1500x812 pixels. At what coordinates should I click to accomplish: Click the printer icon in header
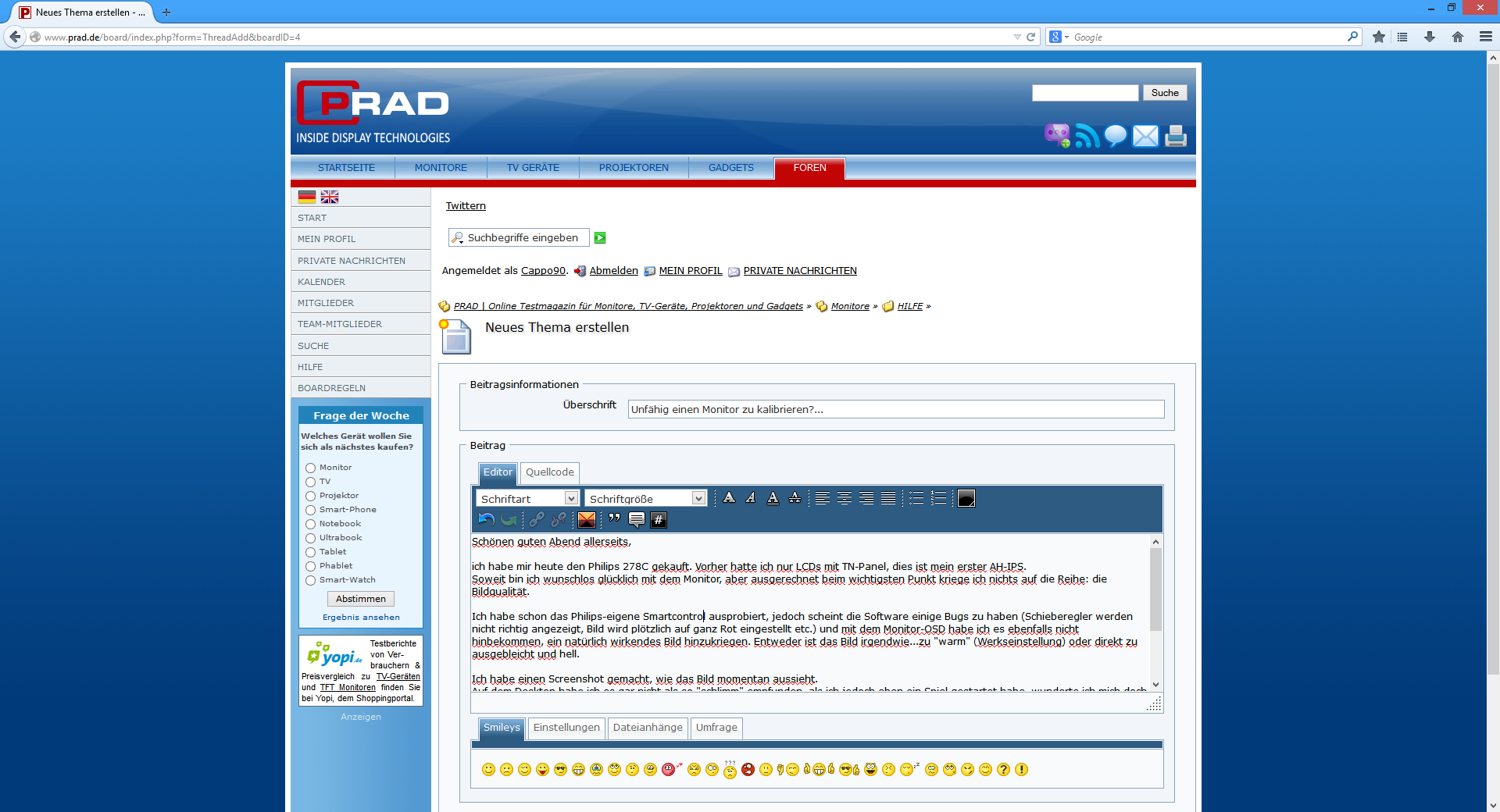pos(1175,136)
